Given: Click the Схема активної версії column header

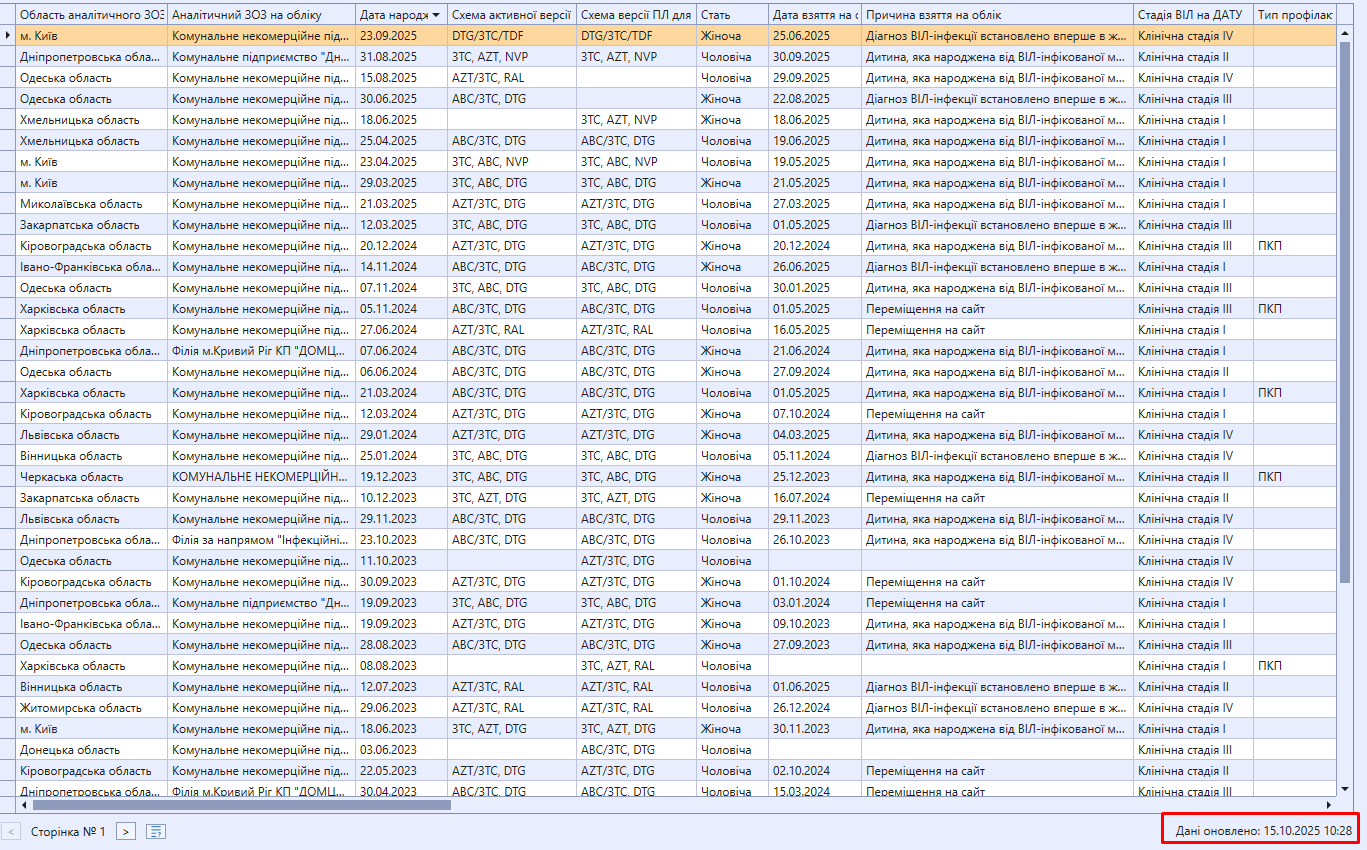Looking at the screenshot, I should [510, 15].
